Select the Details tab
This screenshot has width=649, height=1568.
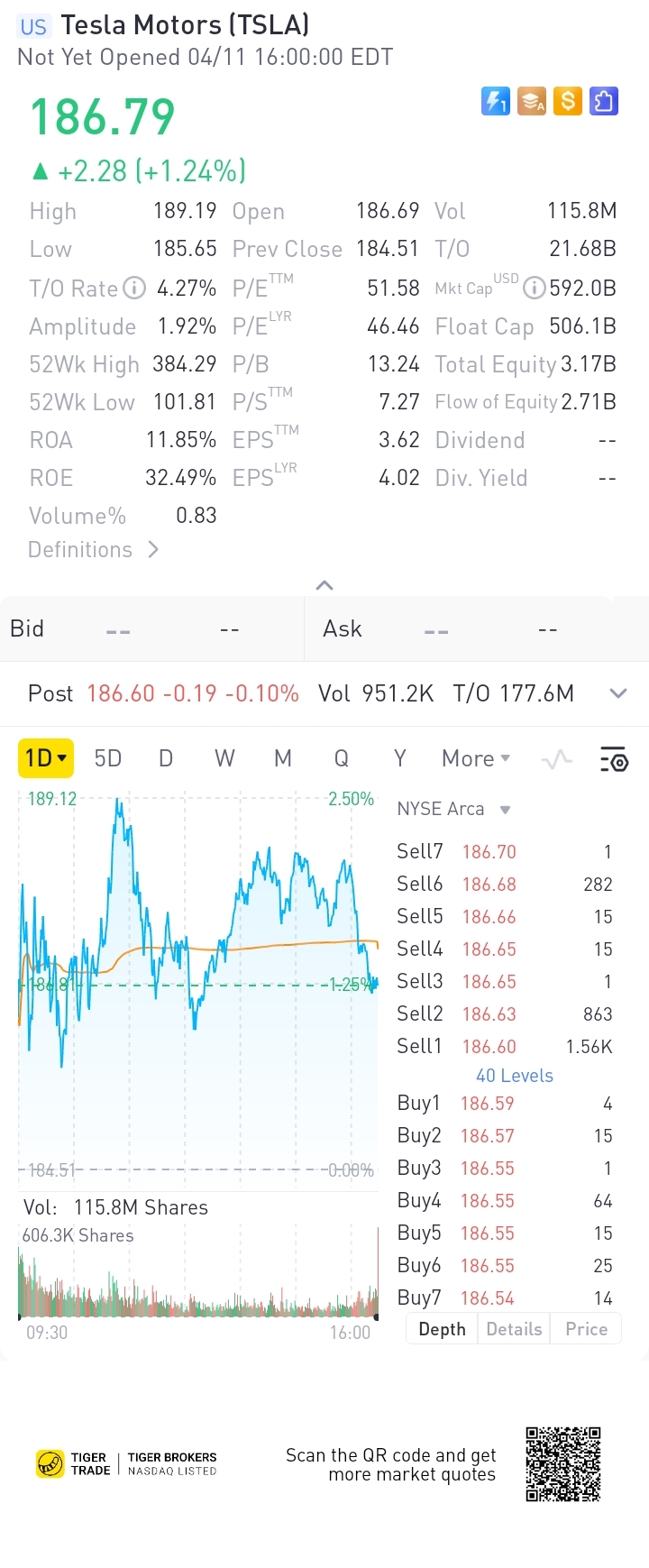coord(514,1329)
